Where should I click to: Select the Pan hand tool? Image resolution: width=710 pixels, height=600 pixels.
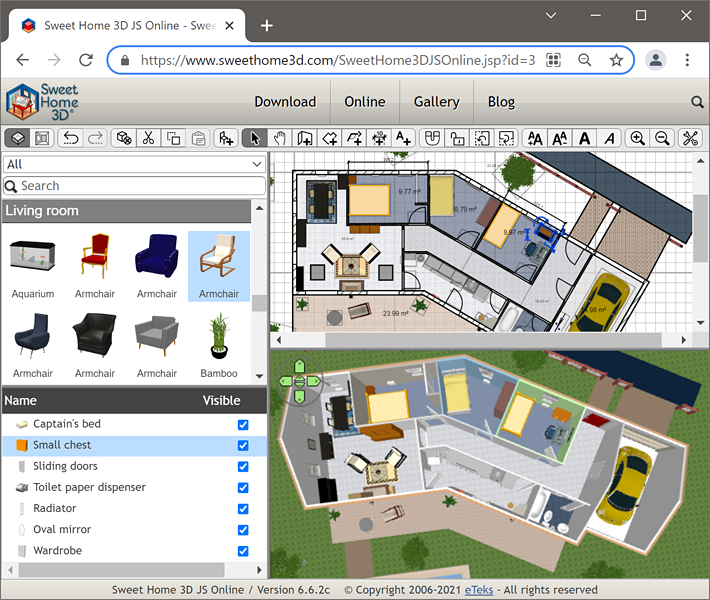coord(280,138)
